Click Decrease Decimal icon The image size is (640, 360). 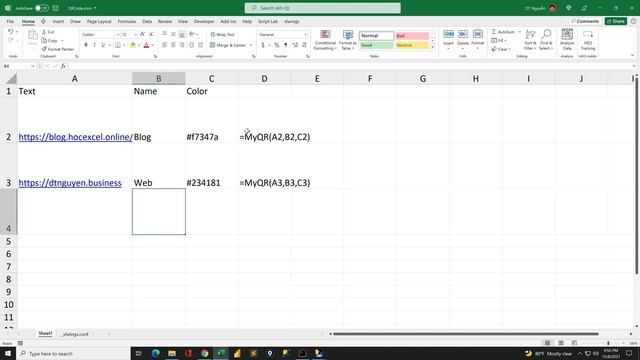coord(304,45)
